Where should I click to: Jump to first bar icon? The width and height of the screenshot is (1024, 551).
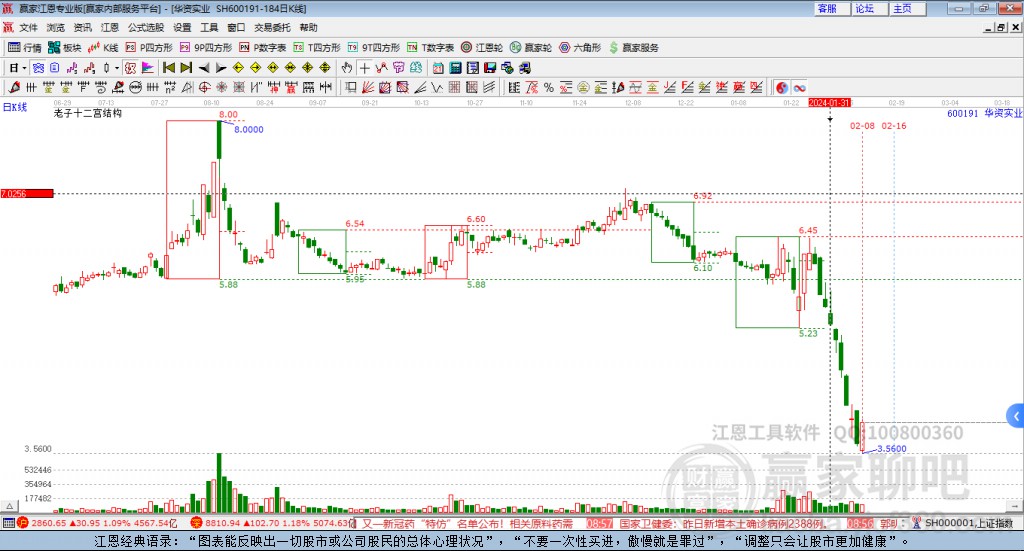168,68
